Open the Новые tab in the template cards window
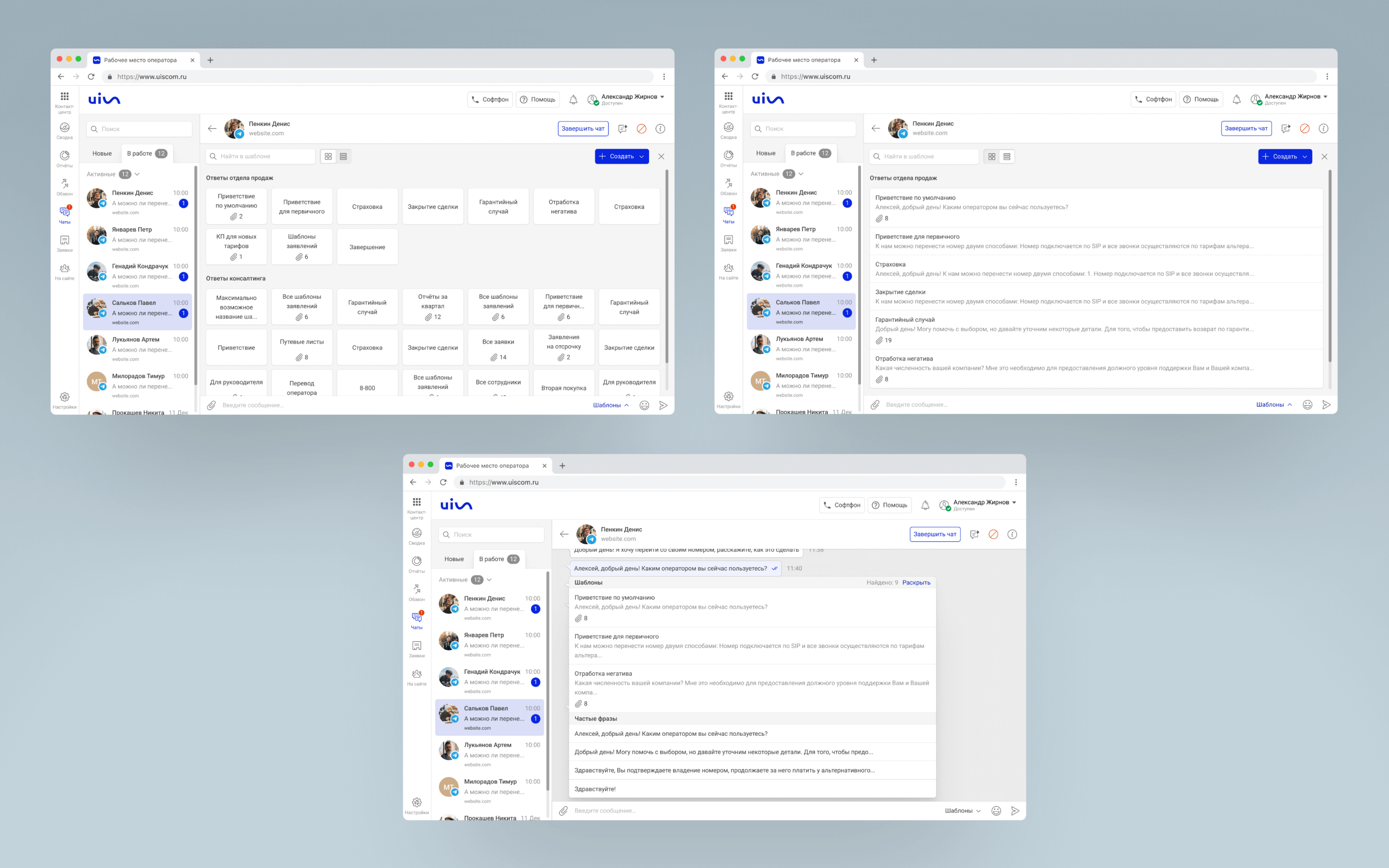Viewport: 1389px width, 868px height. 102,153
